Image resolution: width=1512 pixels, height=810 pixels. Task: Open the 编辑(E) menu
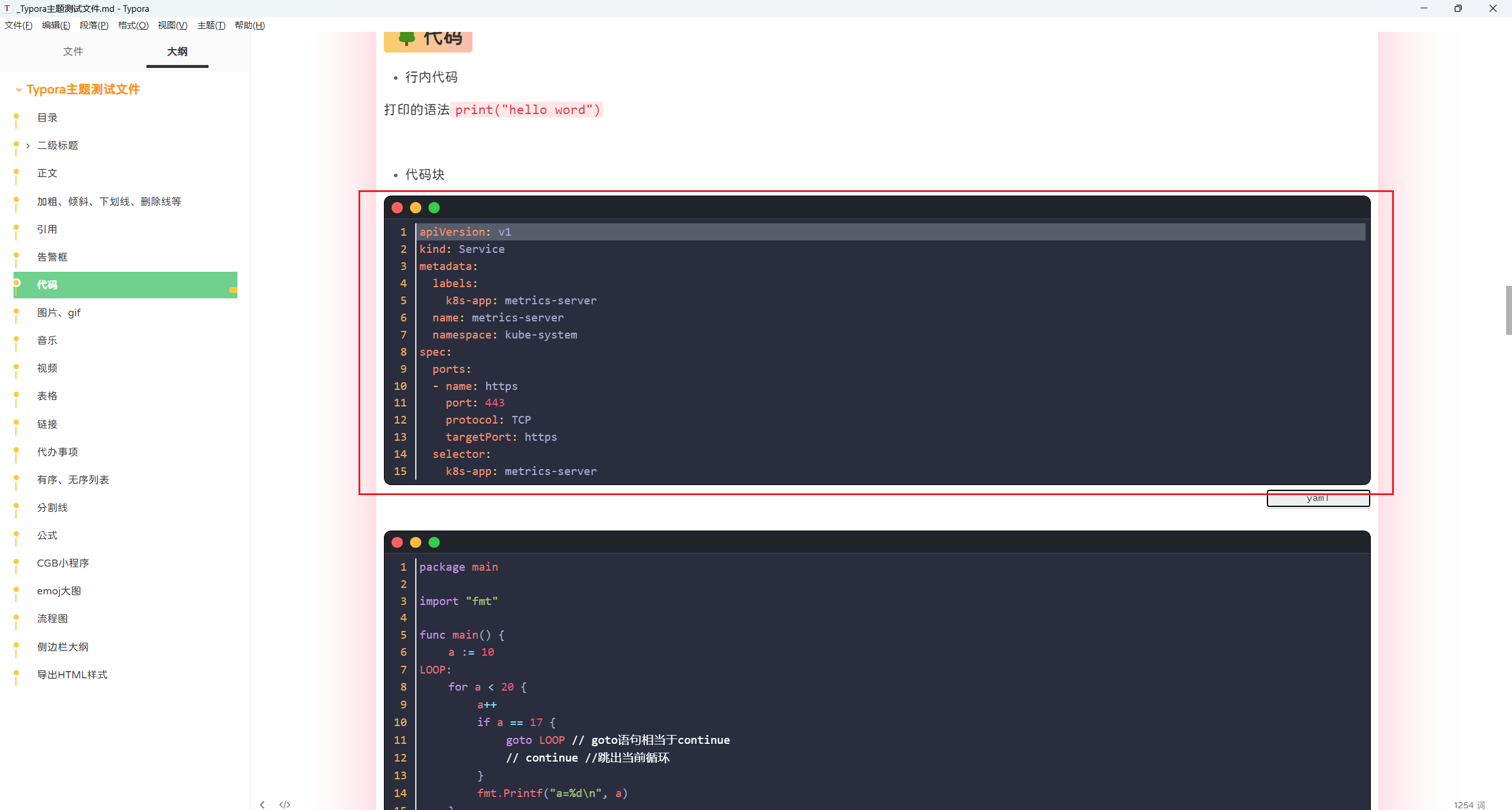click(56, 25)
